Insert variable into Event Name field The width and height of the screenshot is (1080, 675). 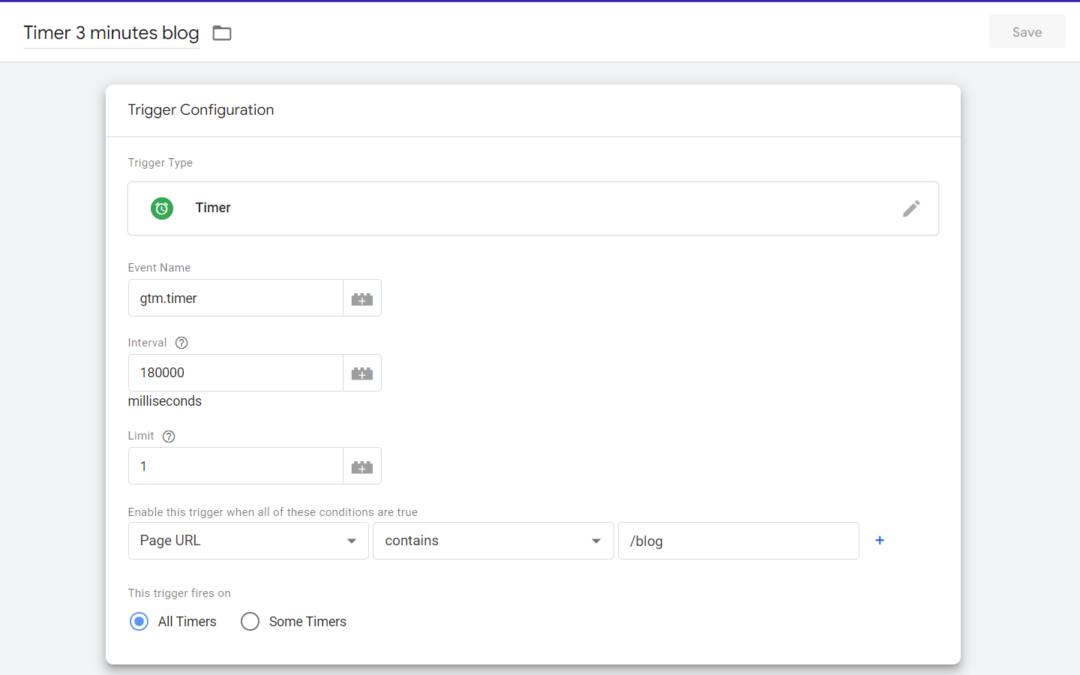pos(362,298)
